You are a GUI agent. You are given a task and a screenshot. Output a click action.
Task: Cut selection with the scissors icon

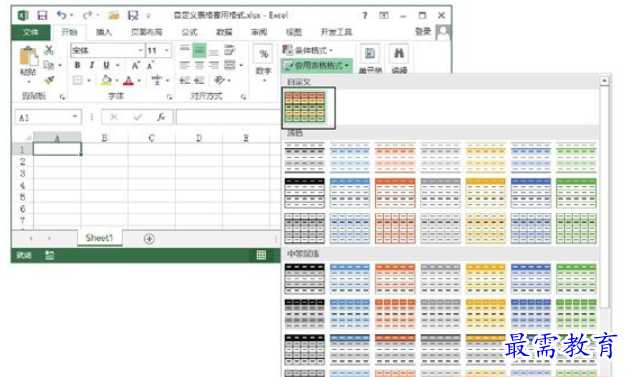tap(49, 50)
